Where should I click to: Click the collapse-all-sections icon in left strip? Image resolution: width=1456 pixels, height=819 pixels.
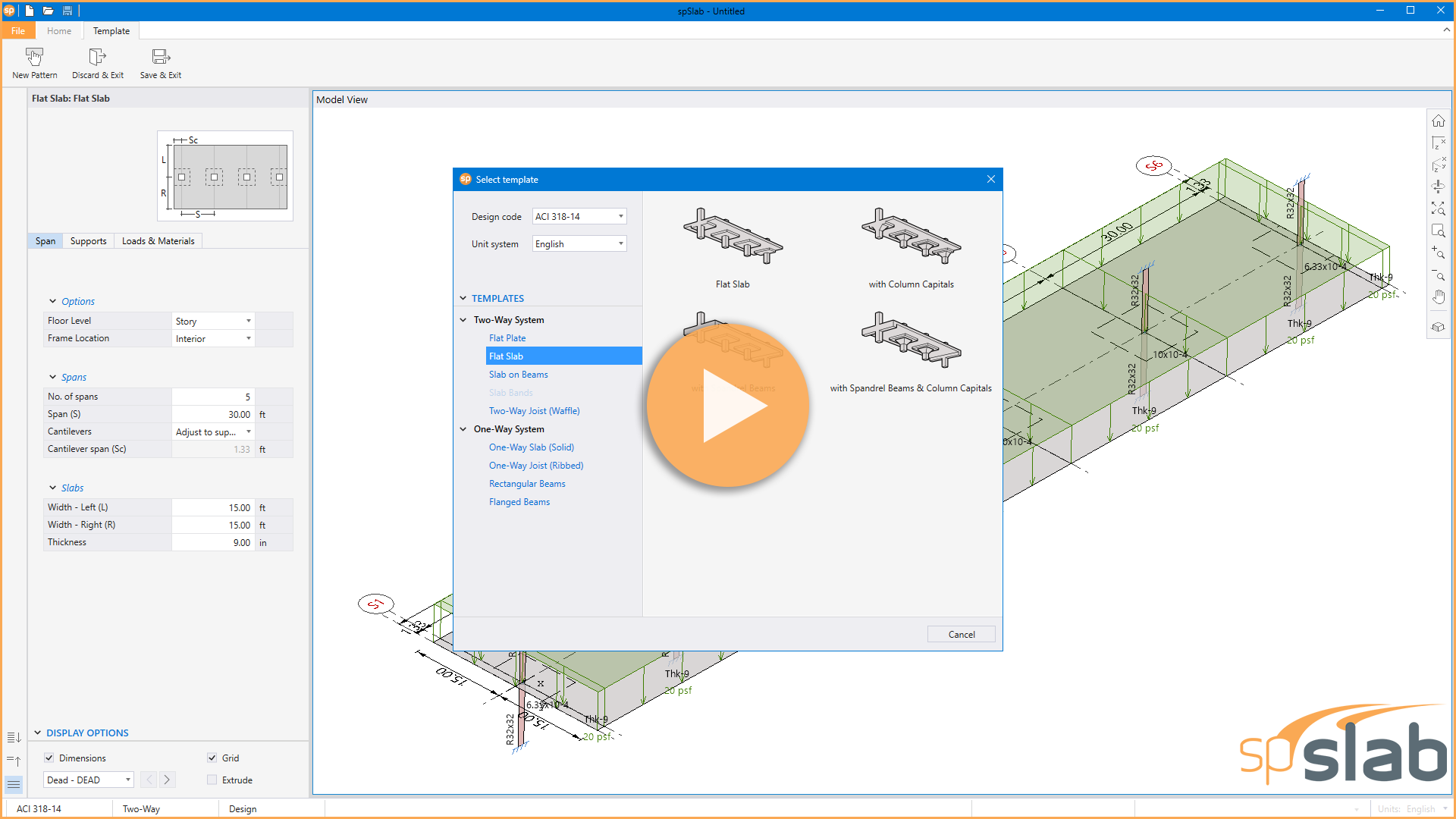14,761
